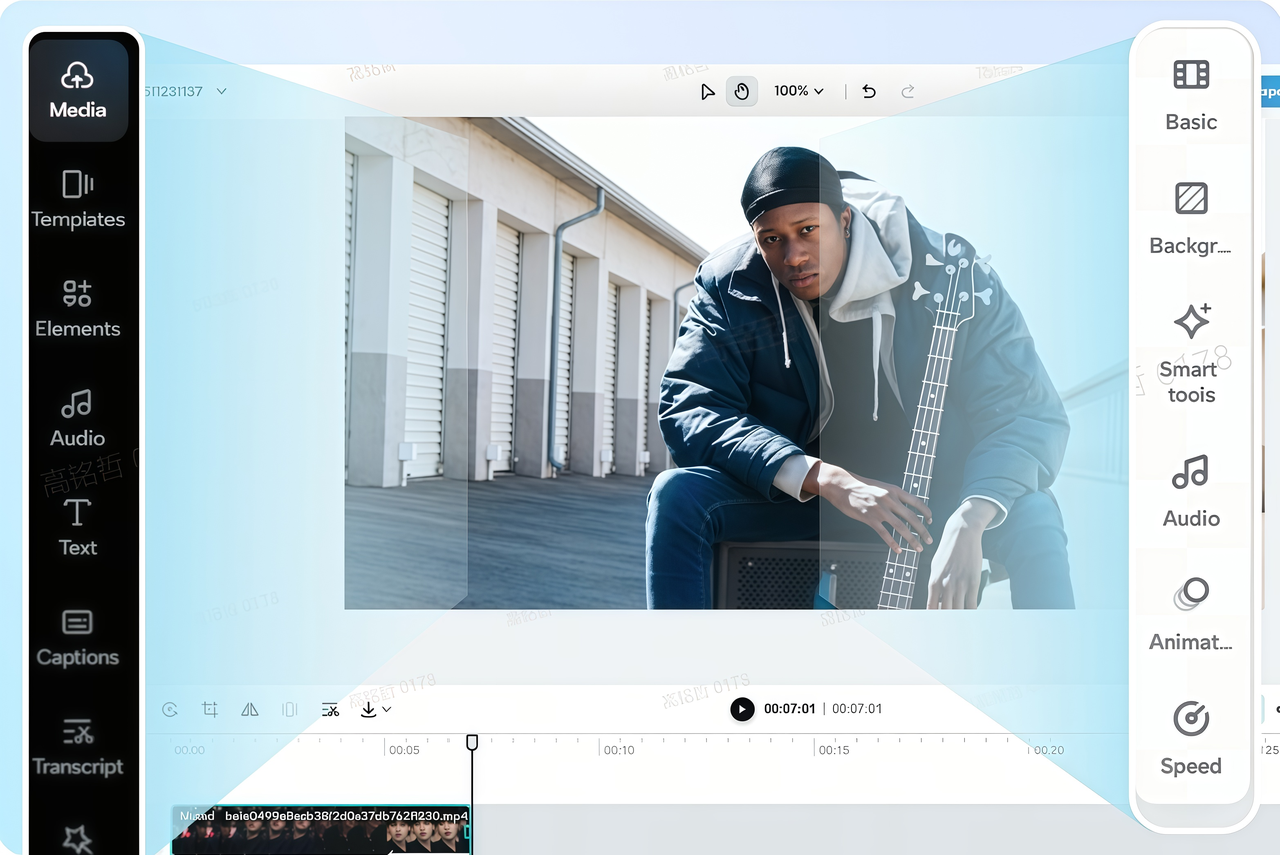Screen dimensions: 1280x855
Task: Select the hand pan tool
Action: pos(741,90)
